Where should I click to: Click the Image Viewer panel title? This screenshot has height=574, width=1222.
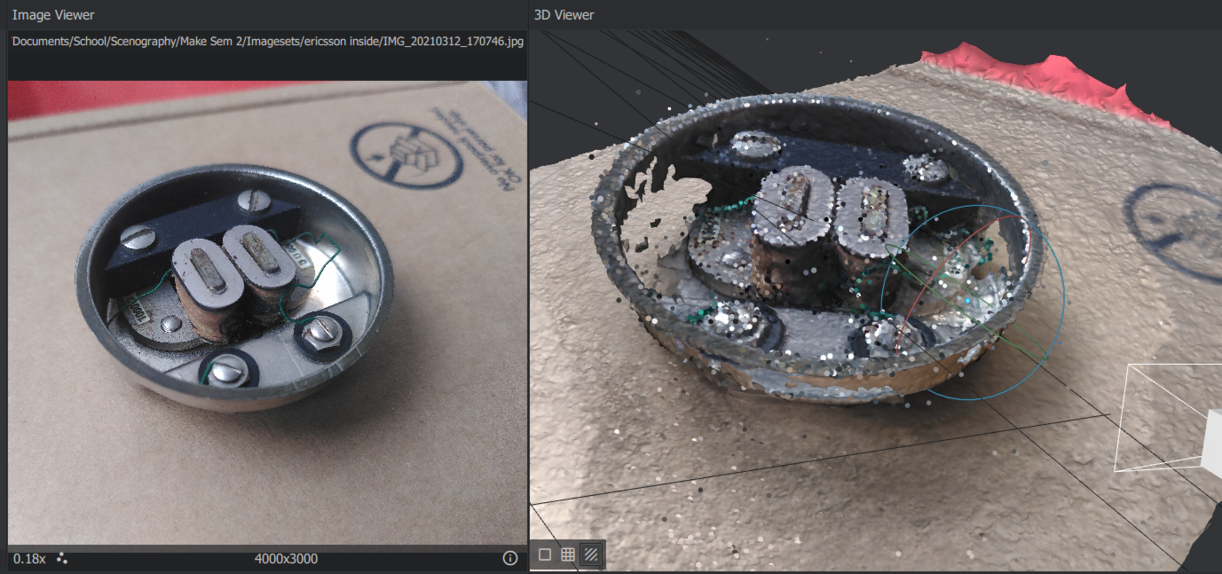[53, 15]
